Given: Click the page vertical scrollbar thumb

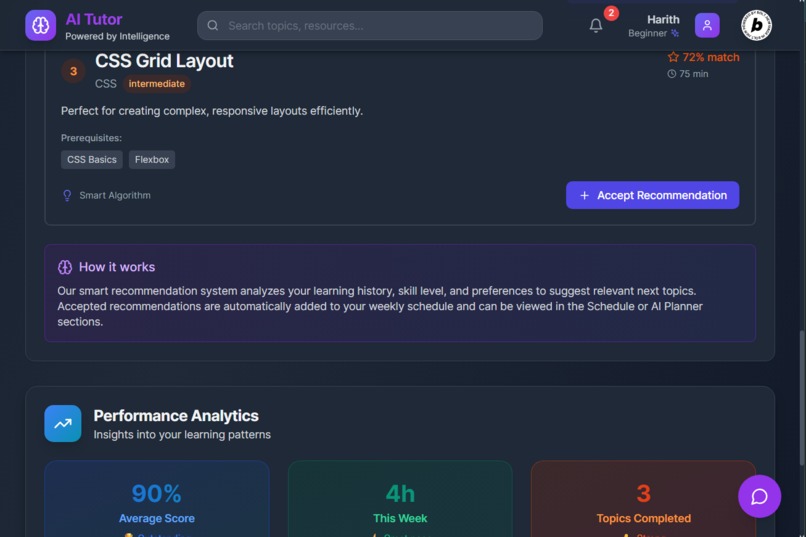Looking at the screenshot, I should (801, 398).
